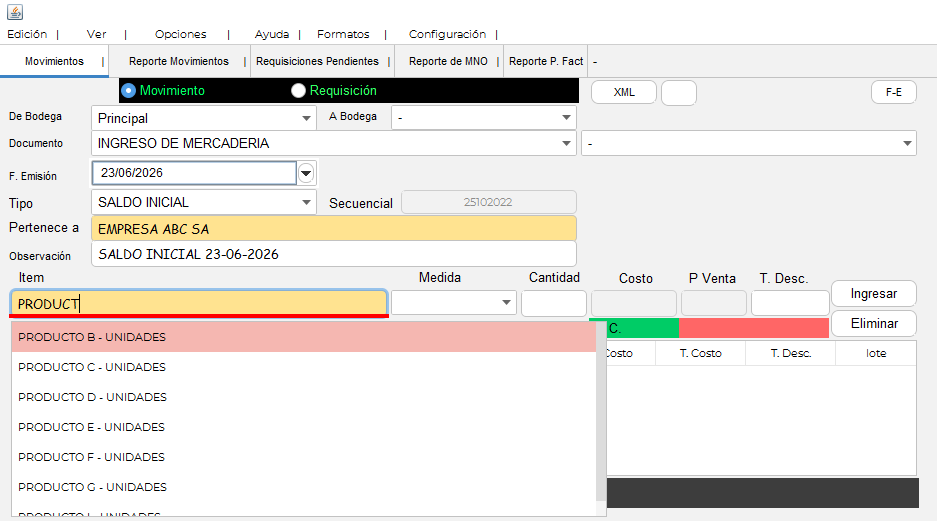Click the Pertenece a field EMPRESA ABC SA
The image size is (937, 521).
click(x=333, y=229)
